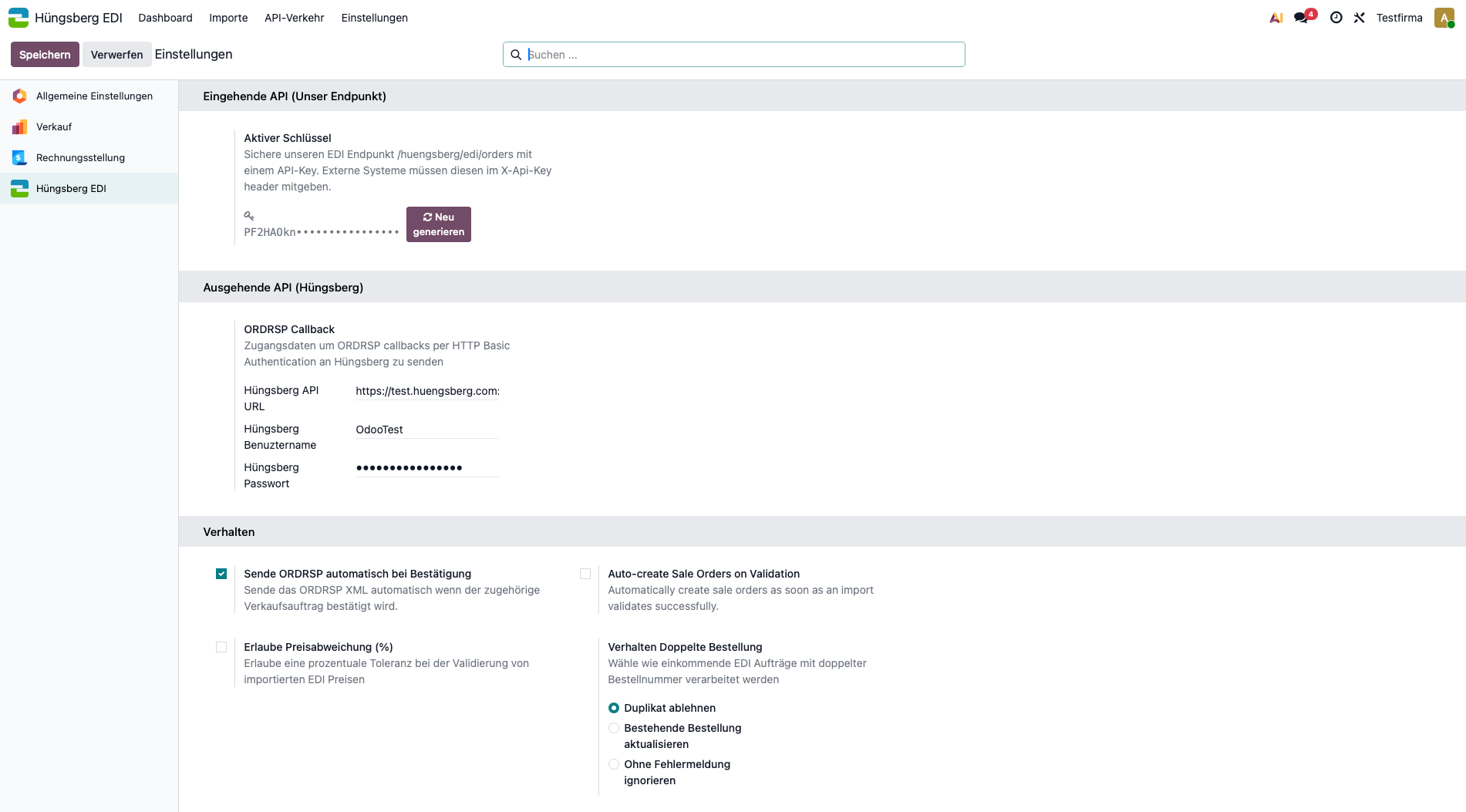
Task: Click the Hüngsberg Benutzername field
Action: 426,430
